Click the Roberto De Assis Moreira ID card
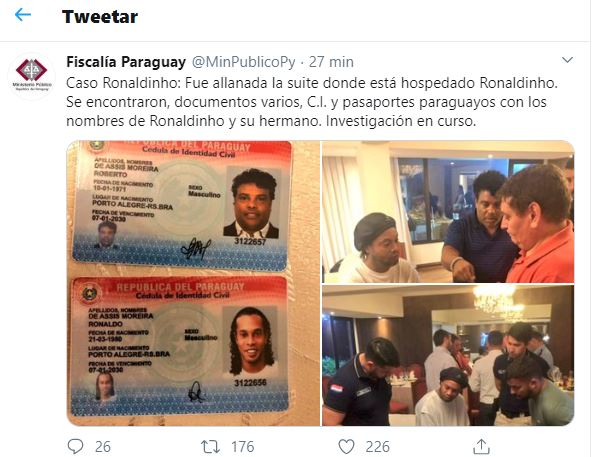Viewport: 593px width, 457px height. [x=182, y=204]
